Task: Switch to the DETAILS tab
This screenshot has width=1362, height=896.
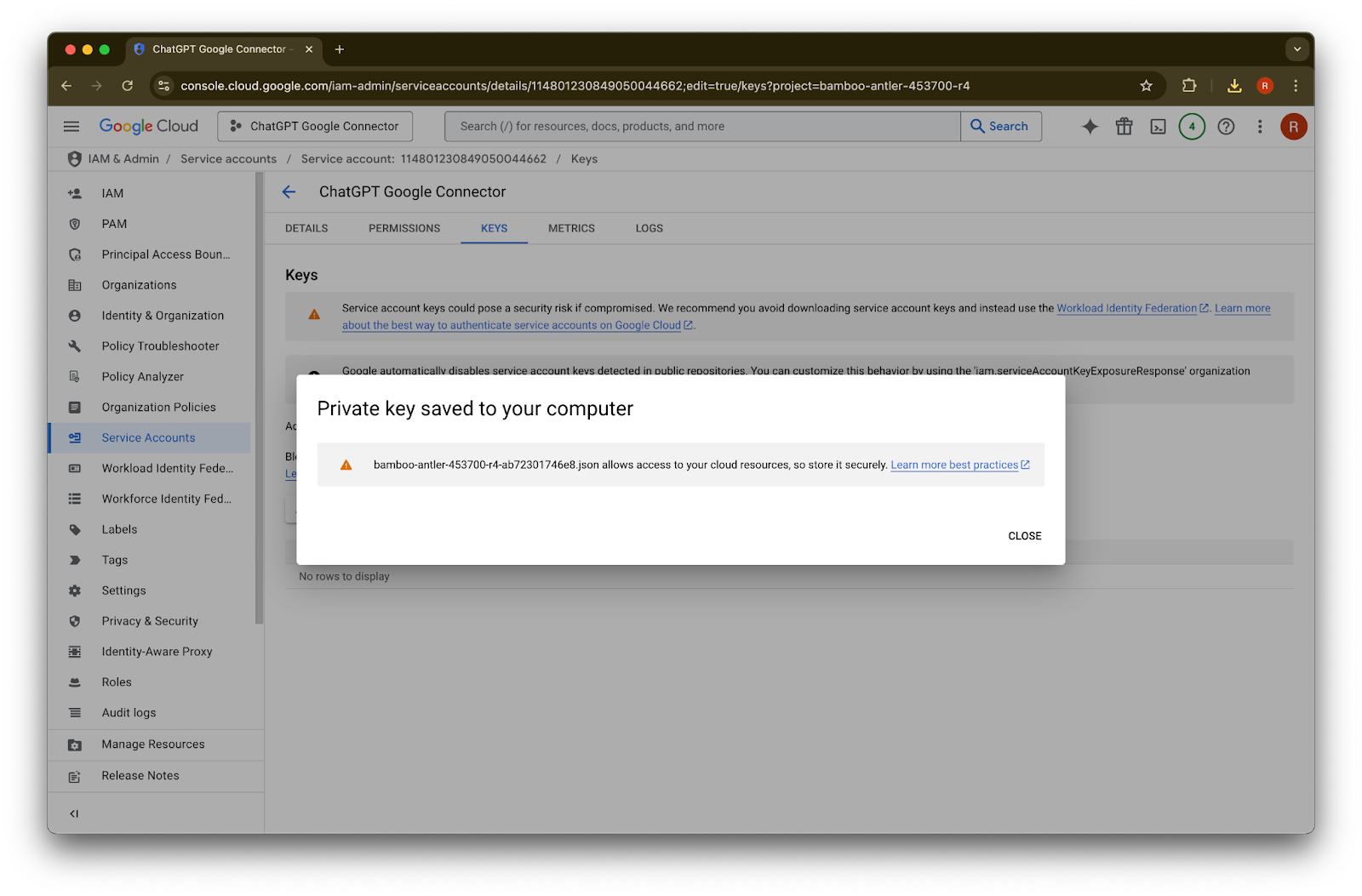Action: click(306, 228)
